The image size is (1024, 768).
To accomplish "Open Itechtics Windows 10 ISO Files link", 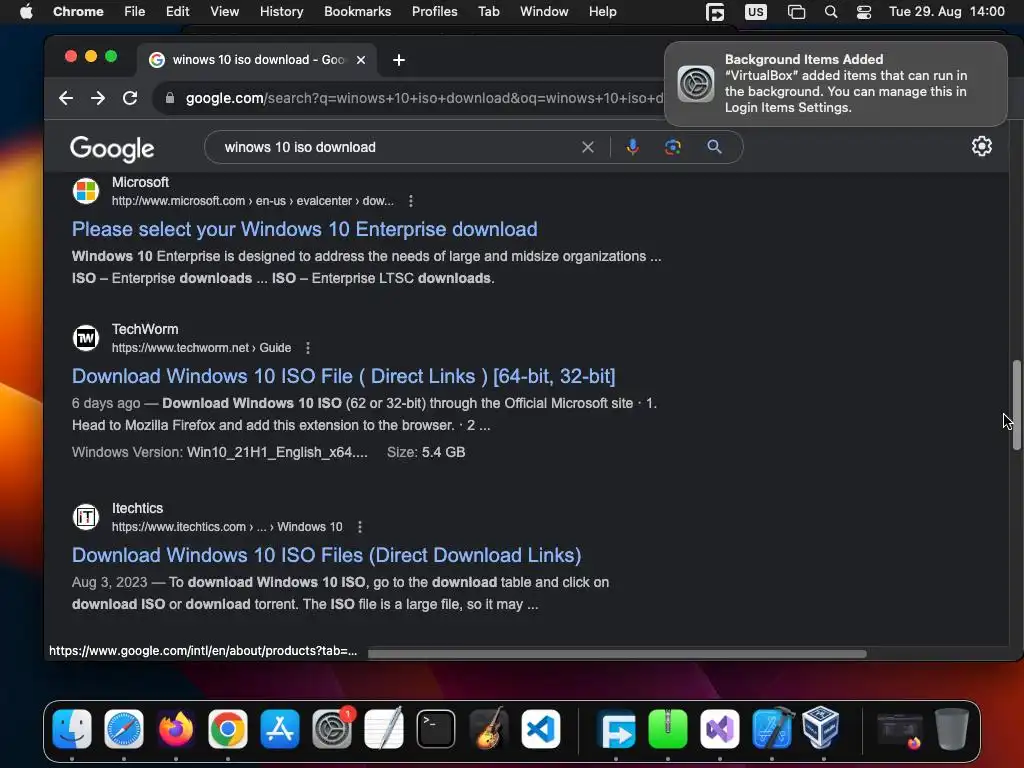I will (x=327, y=555).
